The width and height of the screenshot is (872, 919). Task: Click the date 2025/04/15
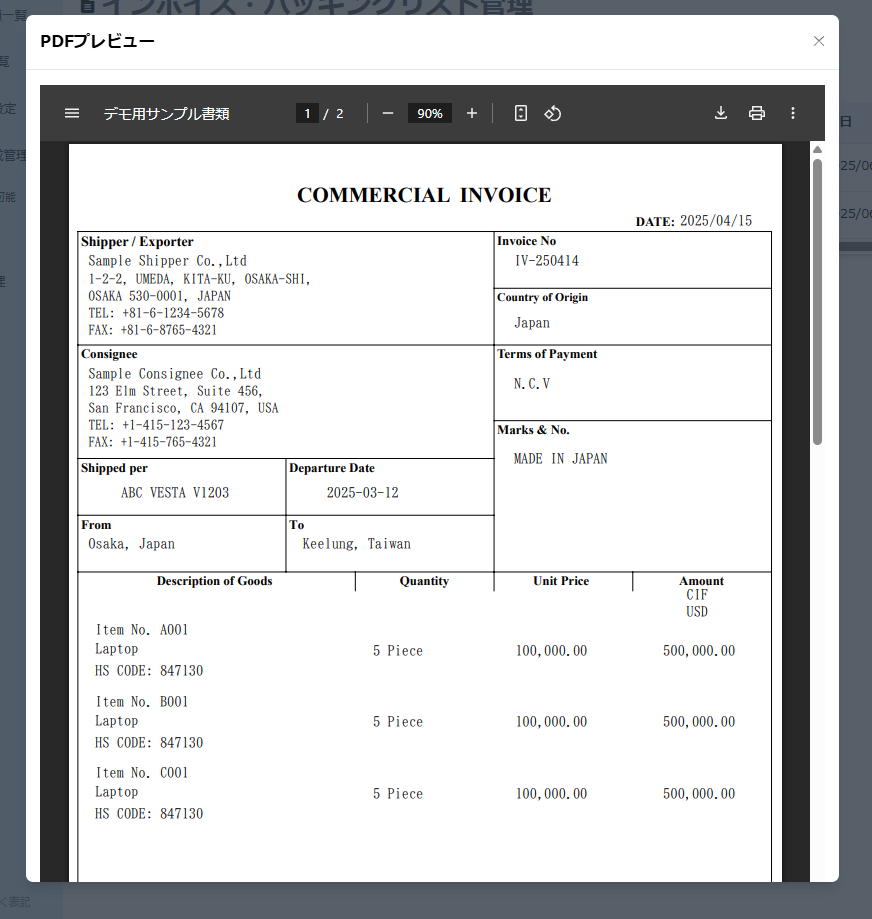716,221
